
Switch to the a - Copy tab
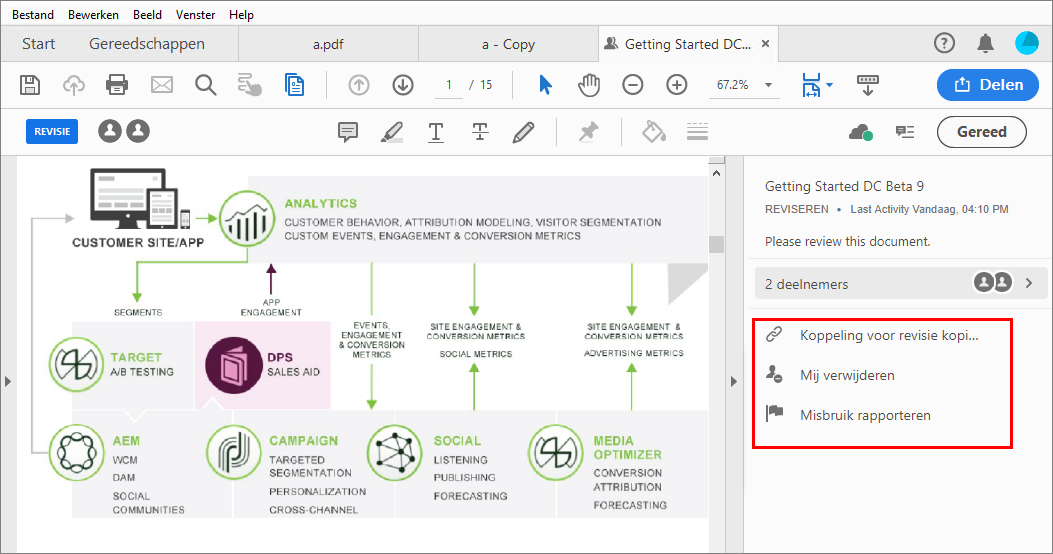tap(508, 44)
